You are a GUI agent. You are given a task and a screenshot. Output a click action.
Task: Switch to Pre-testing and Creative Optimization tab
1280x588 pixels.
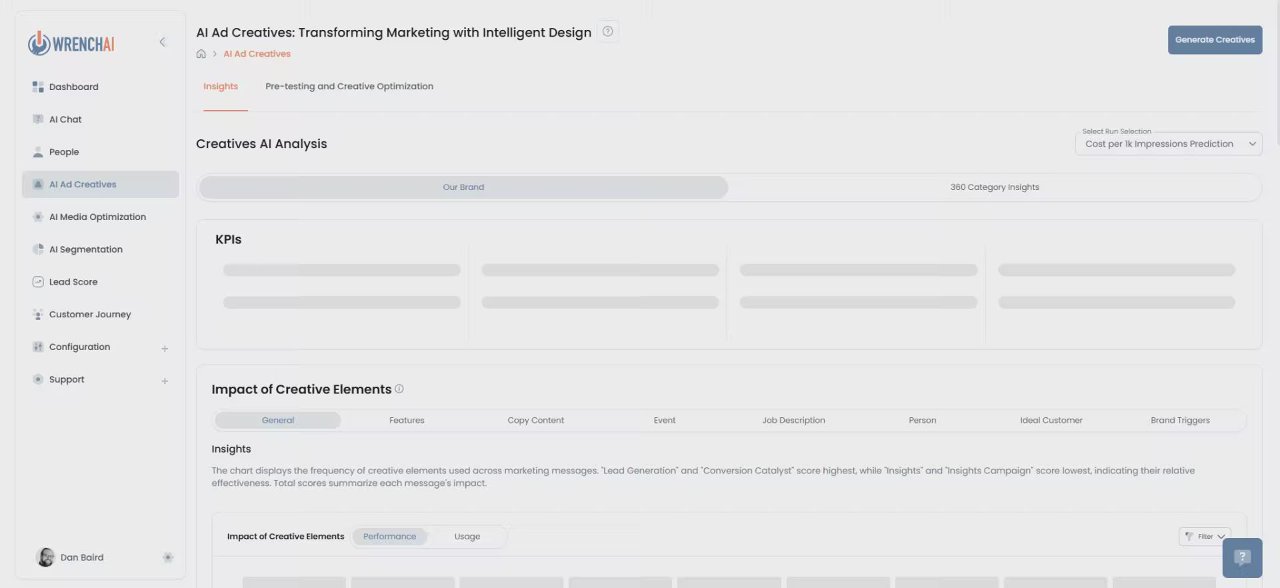point(349,86)
